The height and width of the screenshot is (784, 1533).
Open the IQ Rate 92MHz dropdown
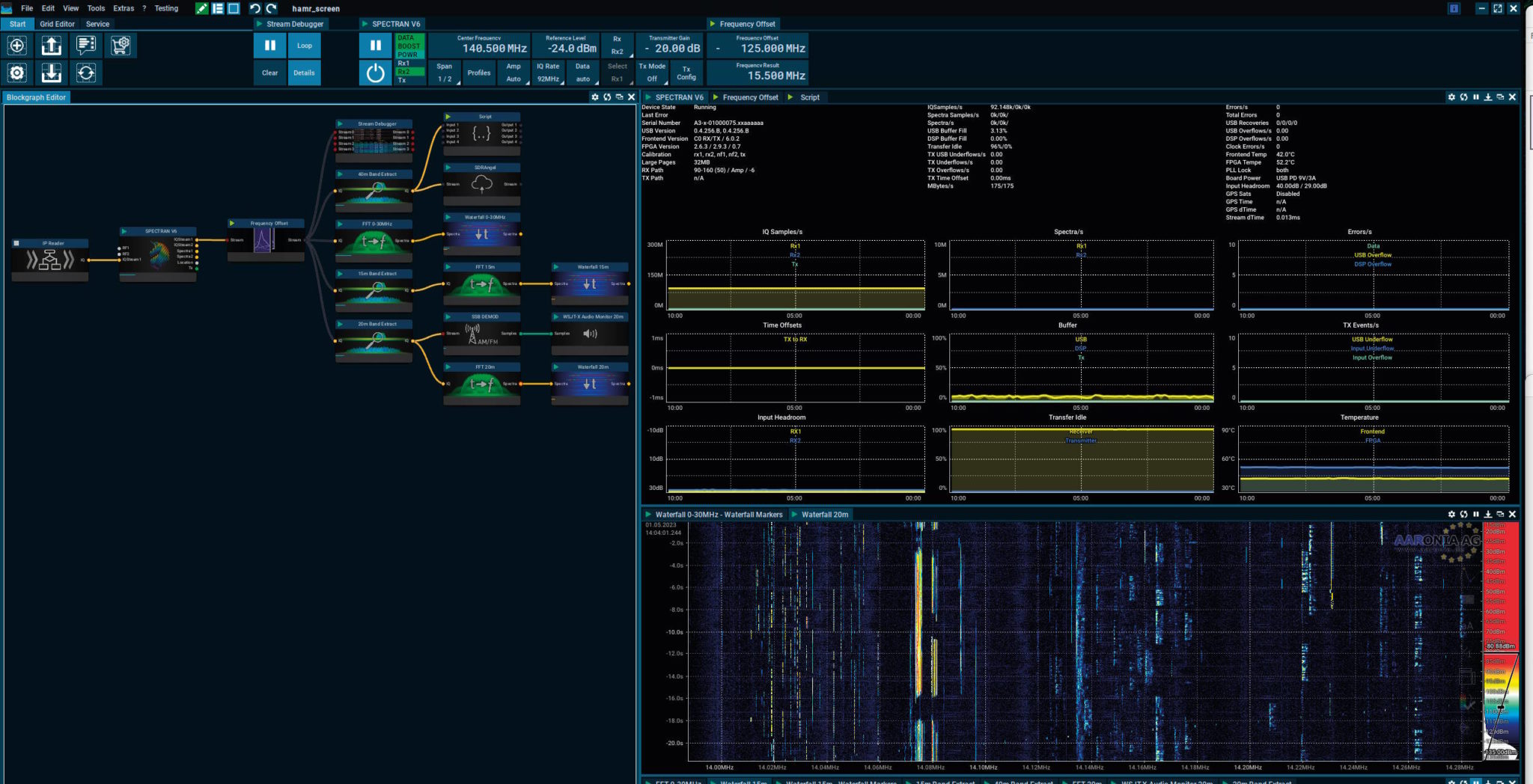(548, 73)
